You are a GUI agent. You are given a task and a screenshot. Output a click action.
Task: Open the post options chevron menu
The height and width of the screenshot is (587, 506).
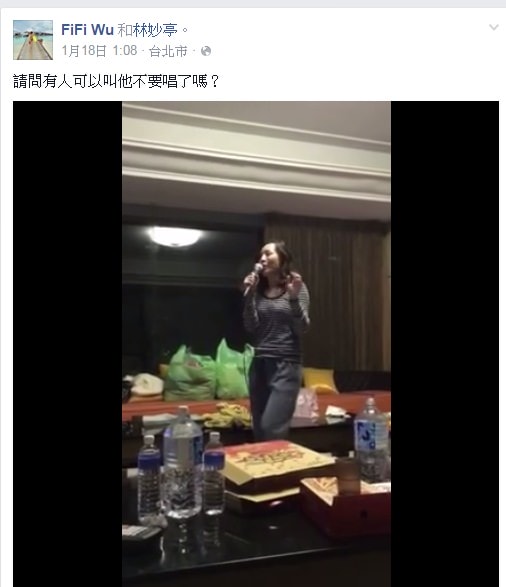pos(494,27)
